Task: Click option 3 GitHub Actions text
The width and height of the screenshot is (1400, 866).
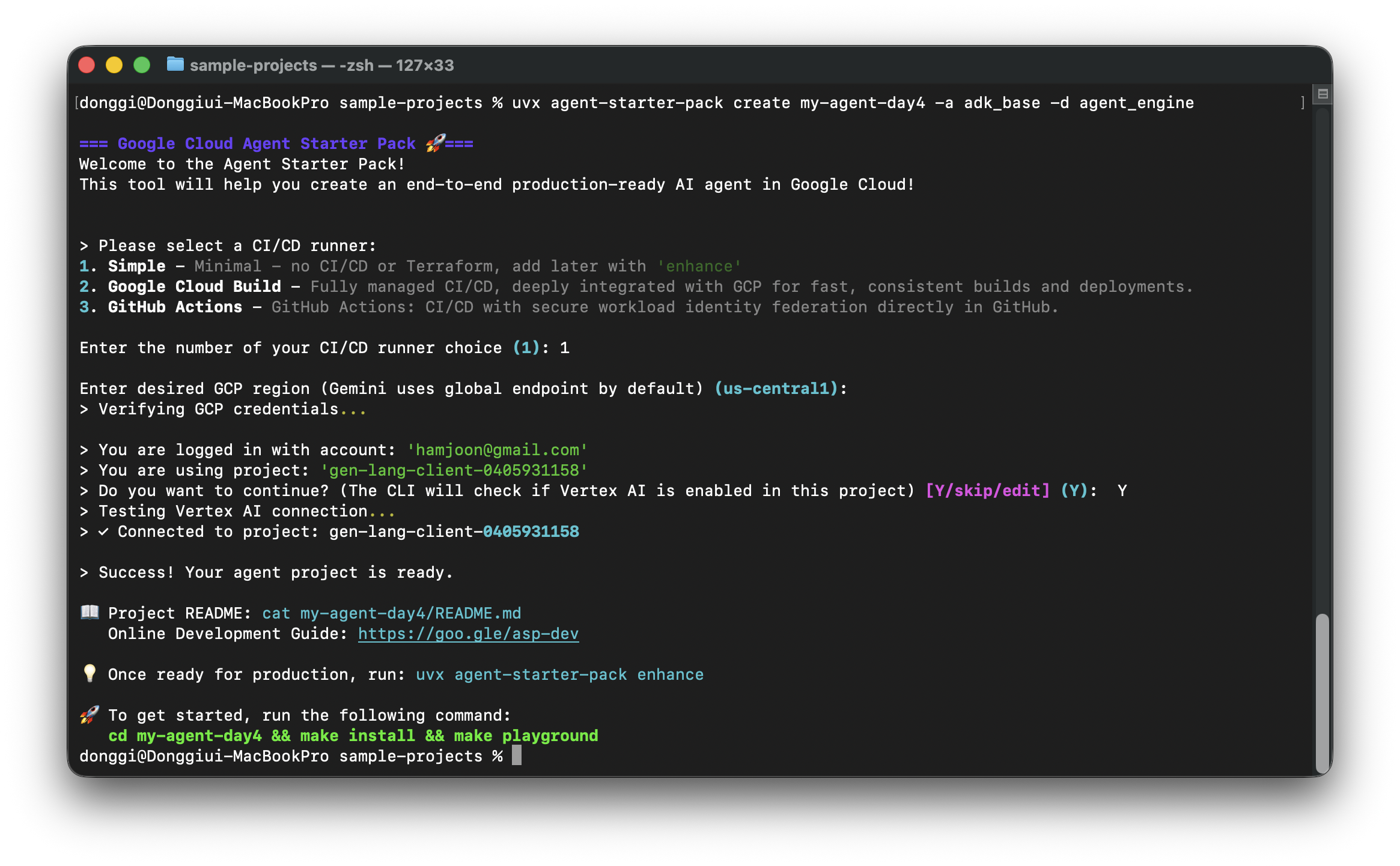Action: coord(175,307)
